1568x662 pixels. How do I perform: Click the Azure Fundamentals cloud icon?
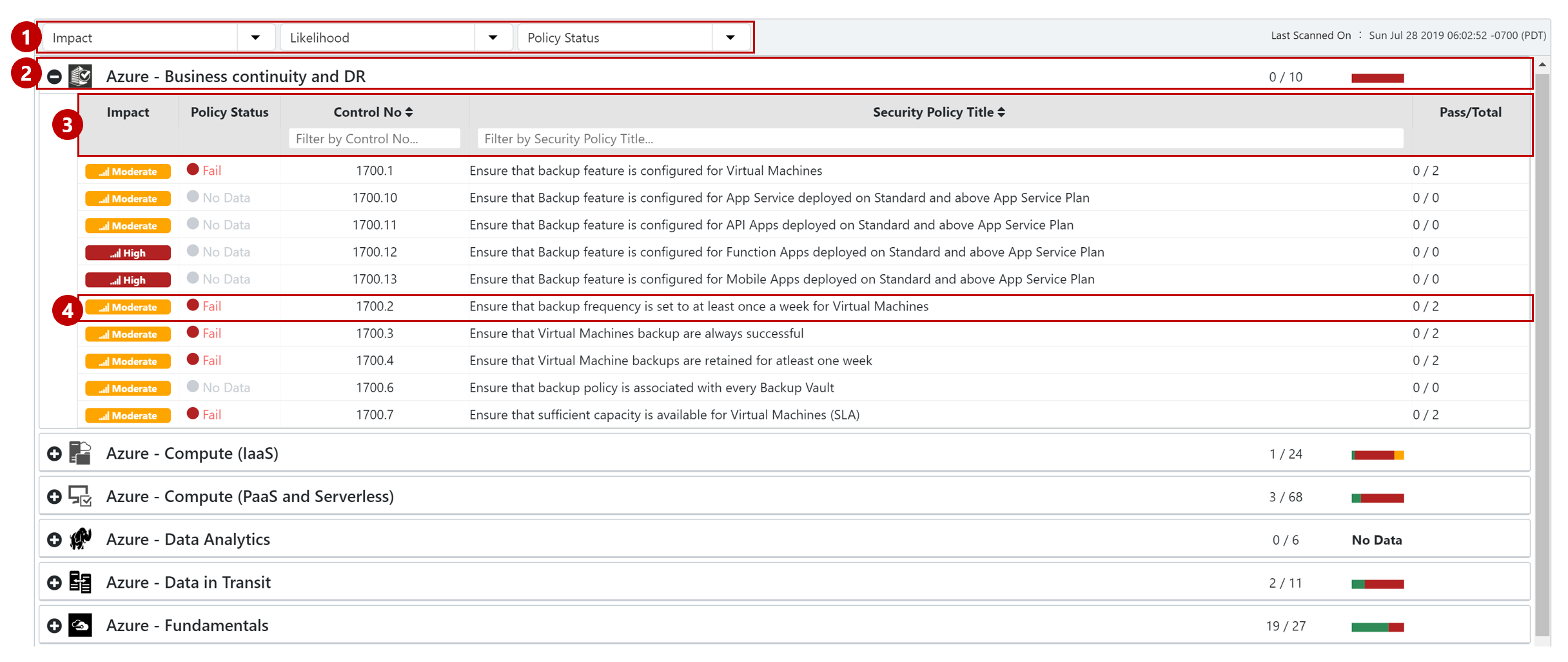click(x=81, y=625)
